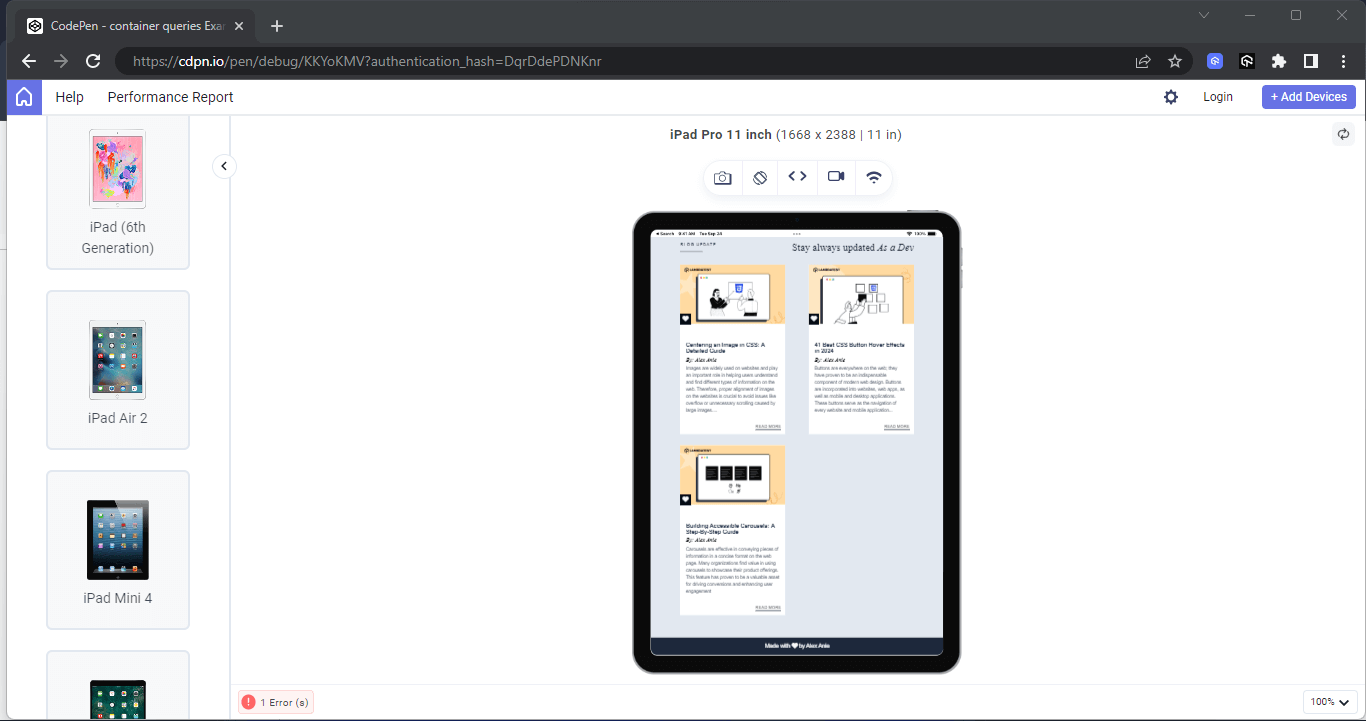
Task: Start a video recording of the device
Action: 835,177
